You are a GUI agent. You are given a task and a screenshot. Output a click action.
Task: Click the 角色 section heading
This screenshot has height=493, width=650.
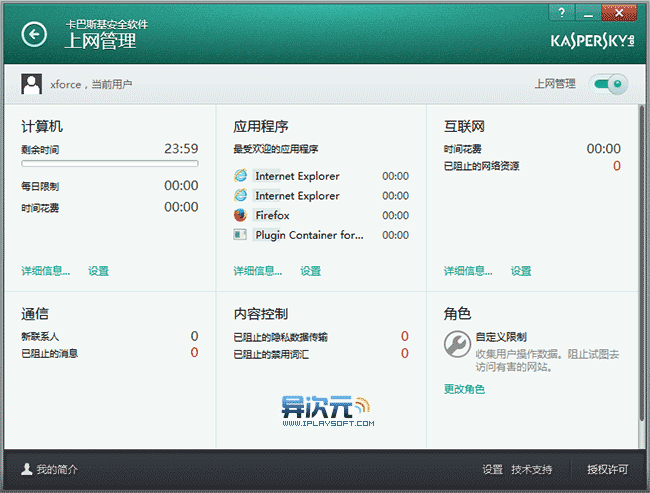click(457, 314)
